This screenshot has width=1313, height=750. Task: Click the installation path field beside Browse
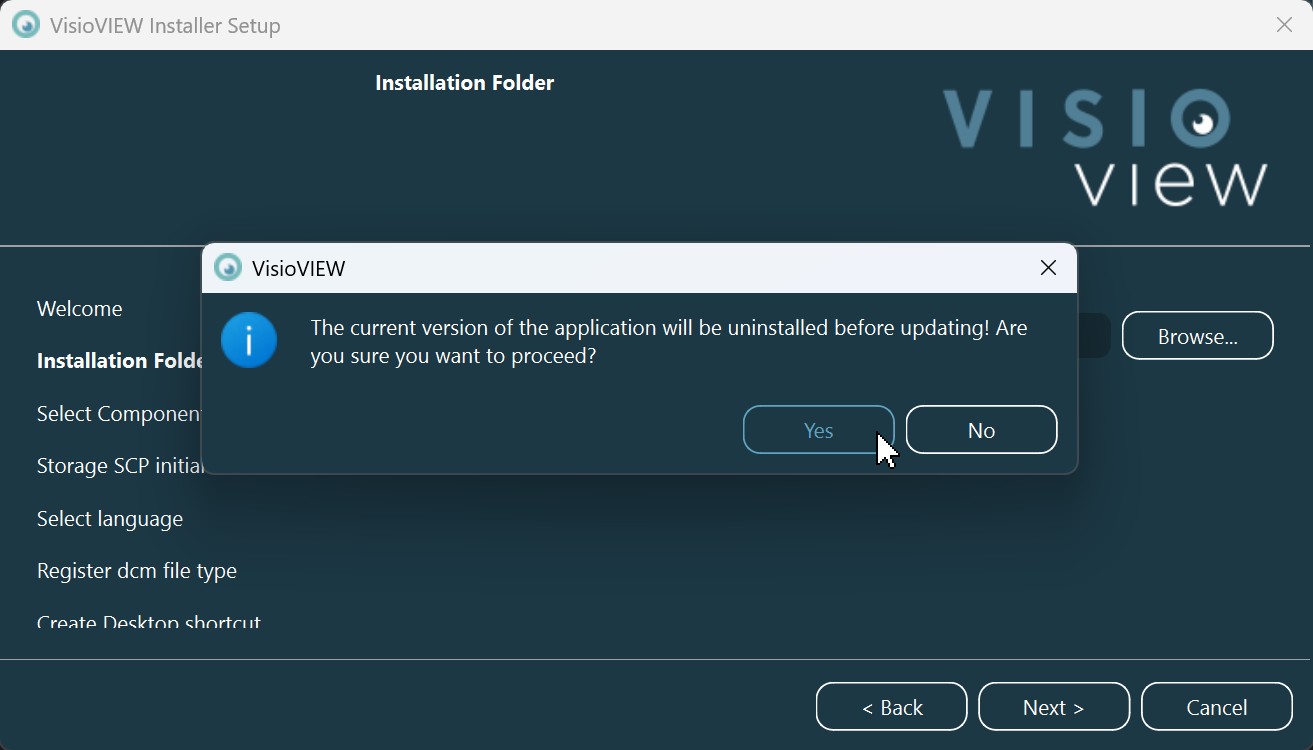pos(1093,336)
